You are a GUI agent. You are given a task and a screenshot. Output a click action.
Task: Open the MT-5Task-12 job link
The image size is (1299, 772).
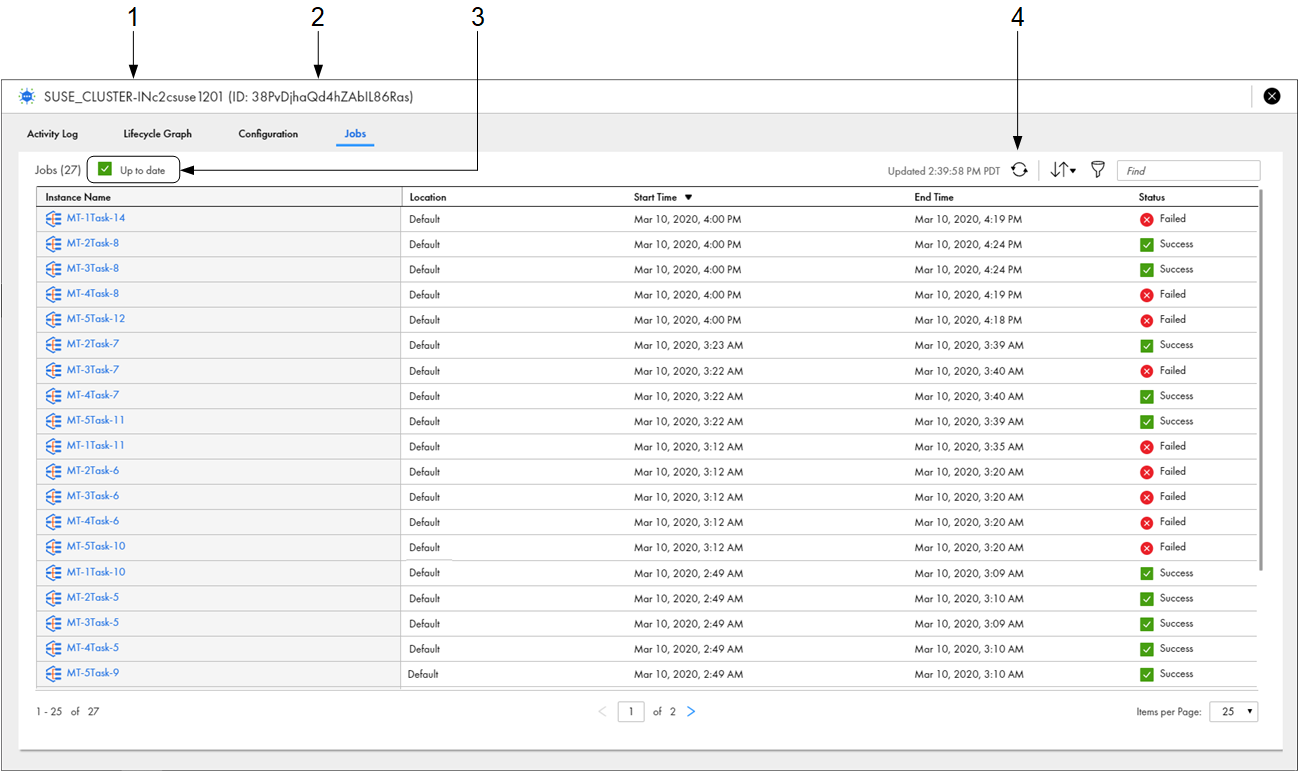pyautogui.click(x=96, y=319)
